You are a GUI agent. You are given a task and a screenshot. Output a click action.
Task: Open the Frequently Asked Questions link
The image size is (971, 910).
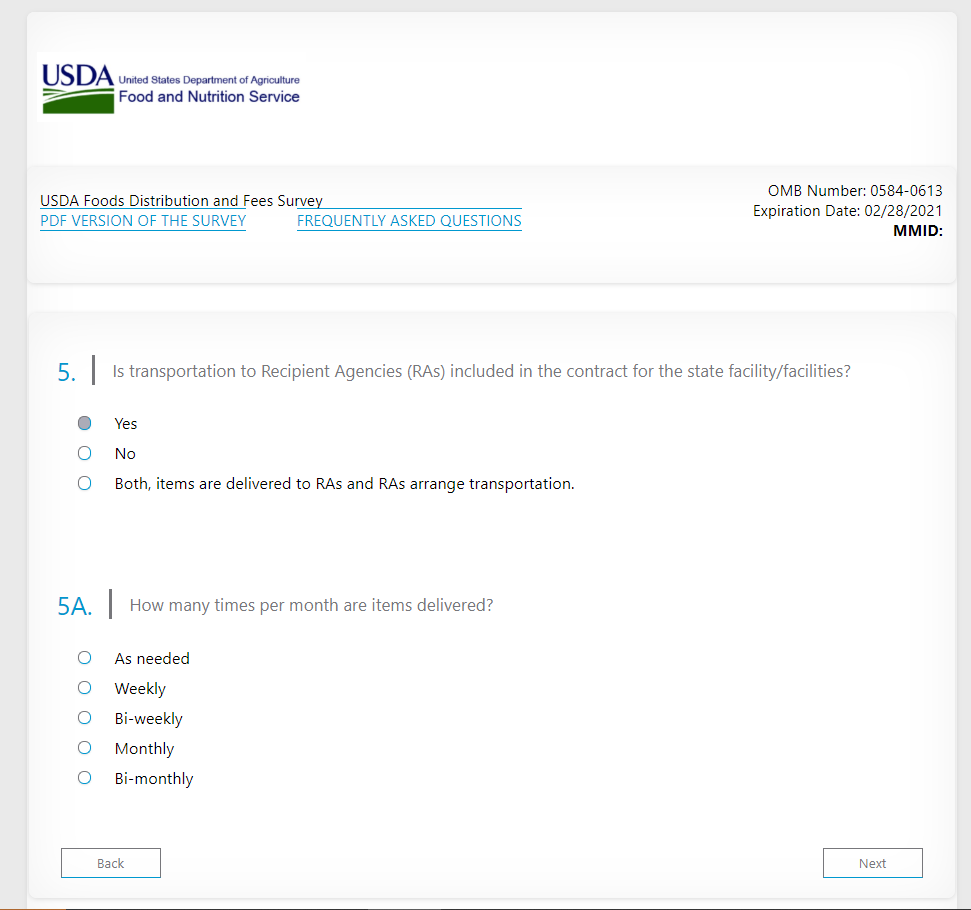409,221
